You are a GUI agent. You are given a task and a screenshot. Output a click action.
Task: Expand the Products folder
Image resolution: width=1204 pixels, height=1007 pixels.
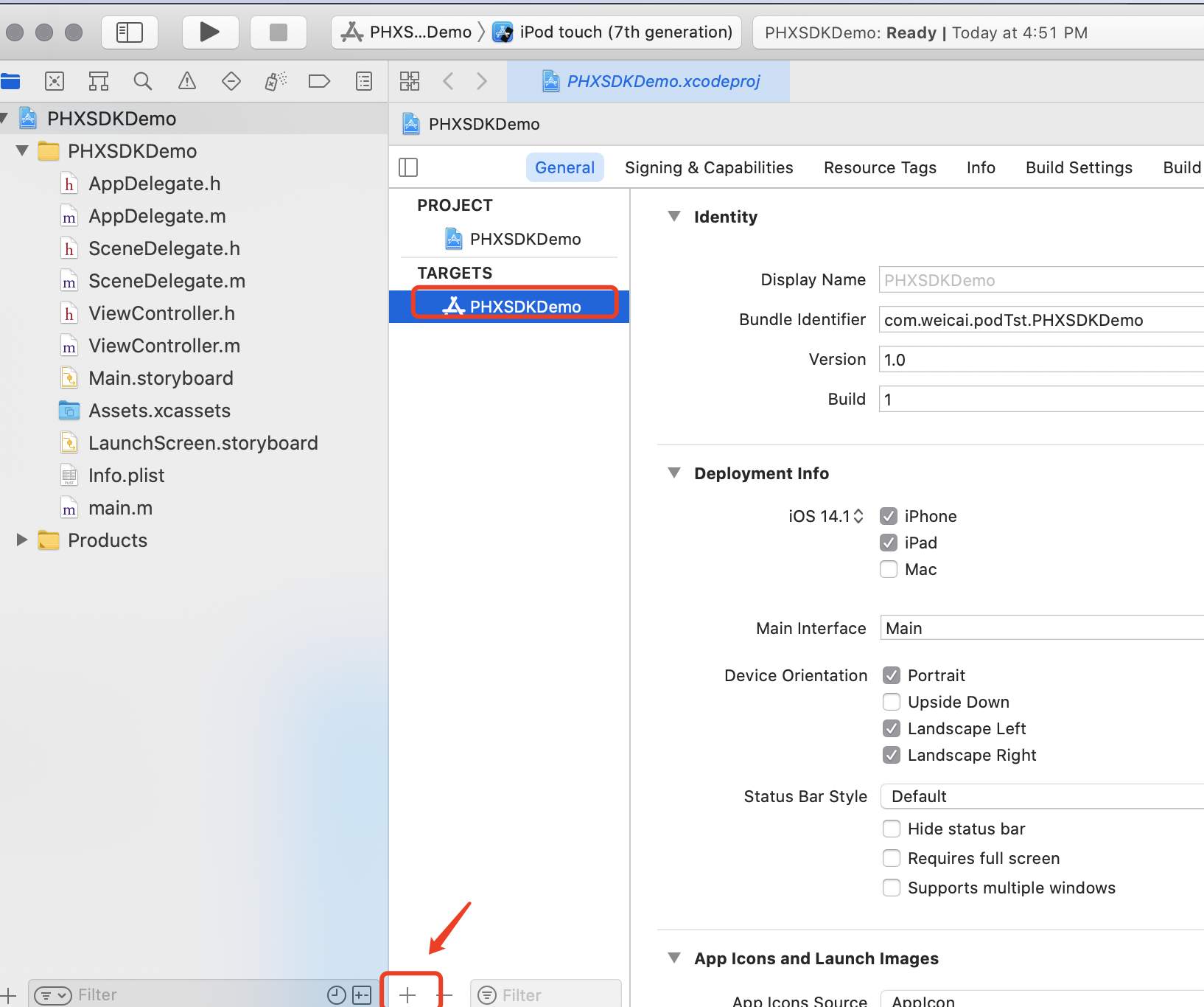(22, 540)
